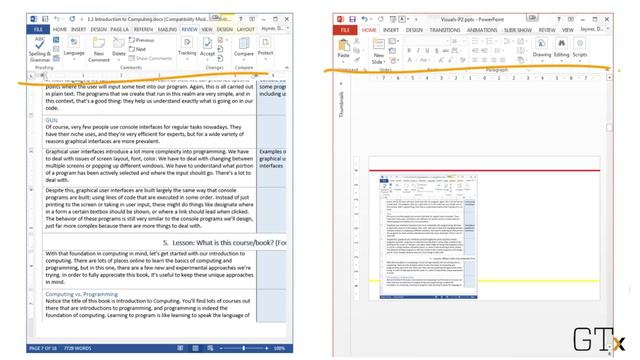The height and width of the screenshot is (360, 640).
Task: Toggle Strikethrough in PowerPoint
Action: (446, 51)
